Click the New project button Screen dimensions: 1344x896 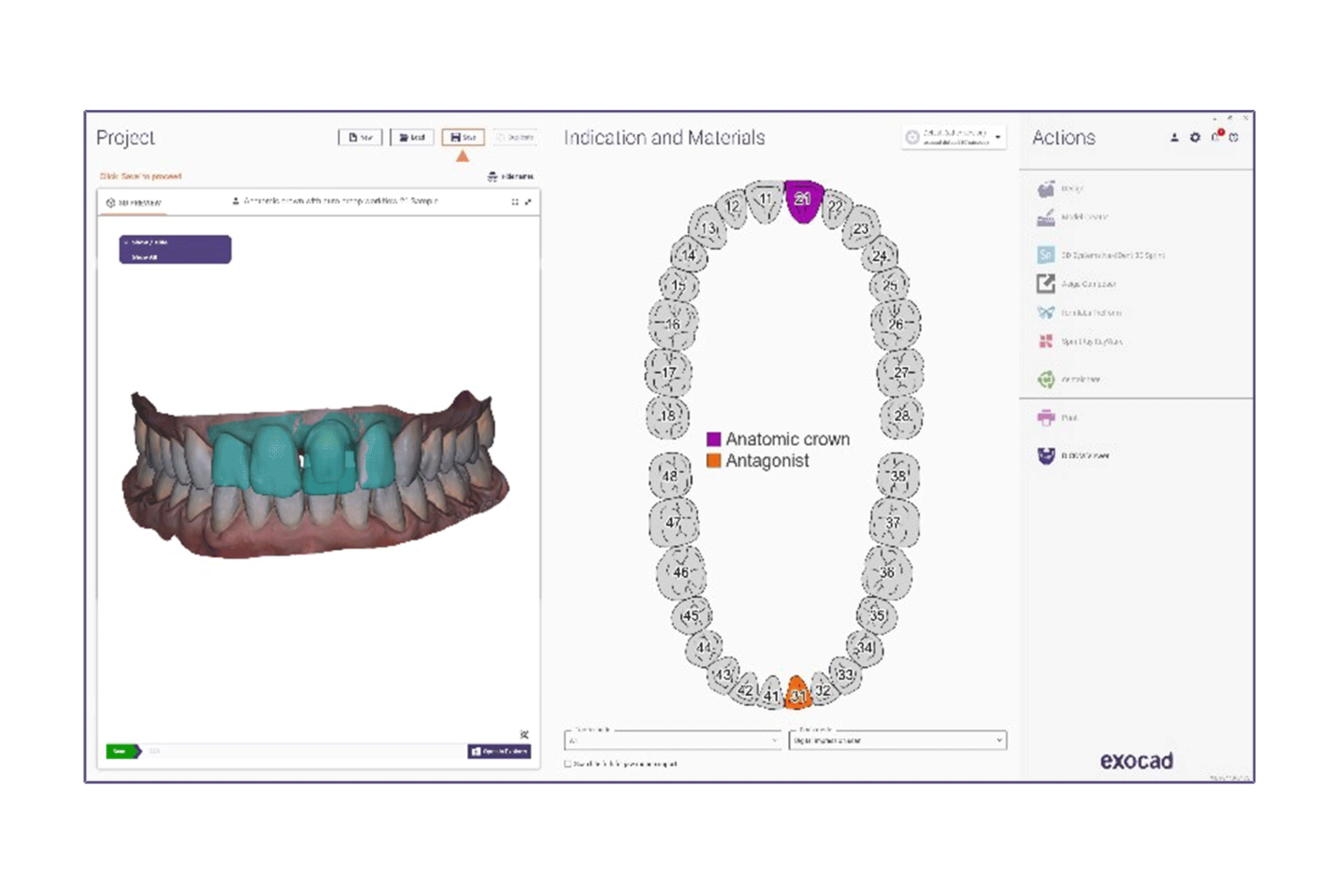[360, 137]
